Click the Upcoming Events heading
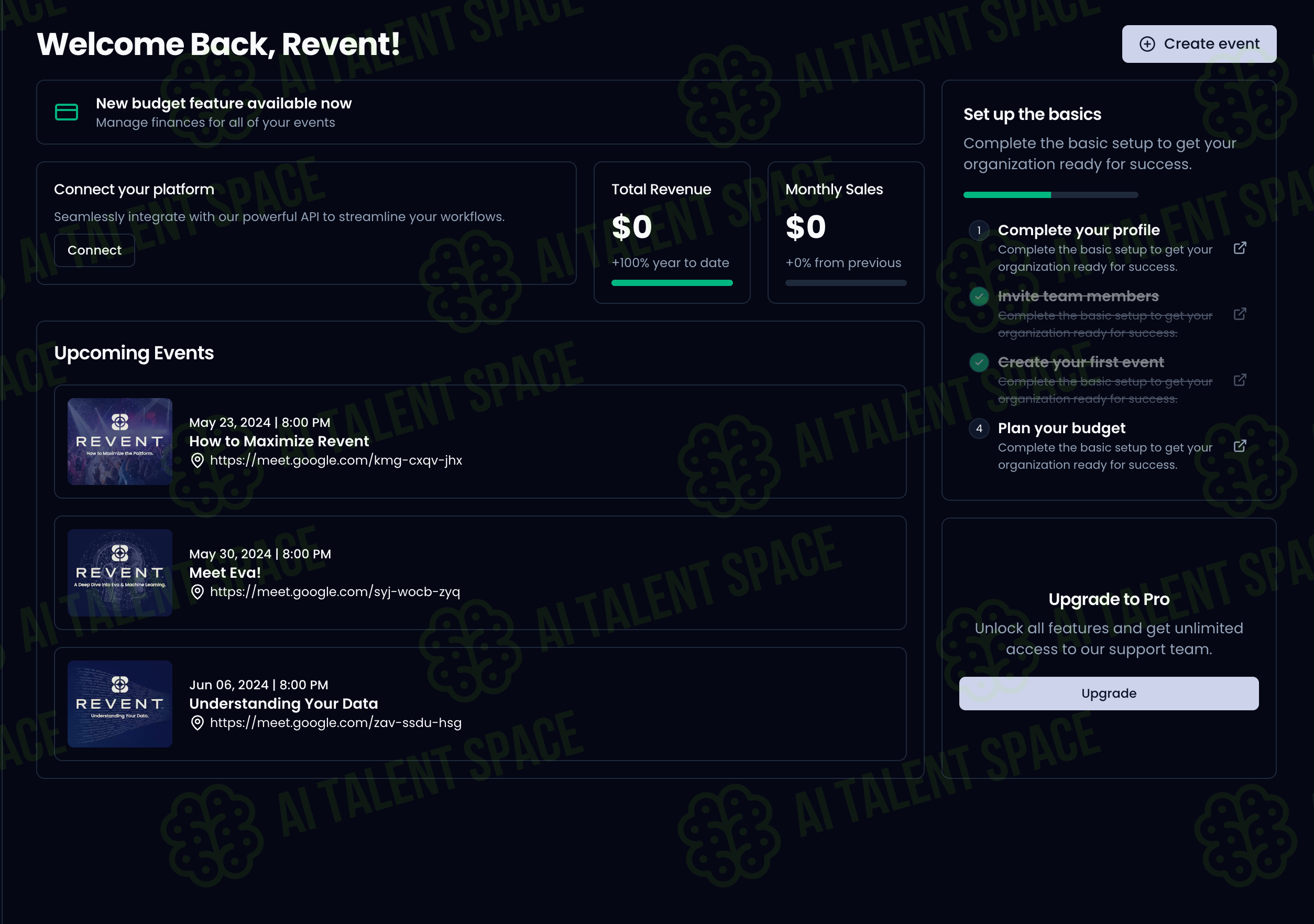1314x924 pixels. pos(134,353)
